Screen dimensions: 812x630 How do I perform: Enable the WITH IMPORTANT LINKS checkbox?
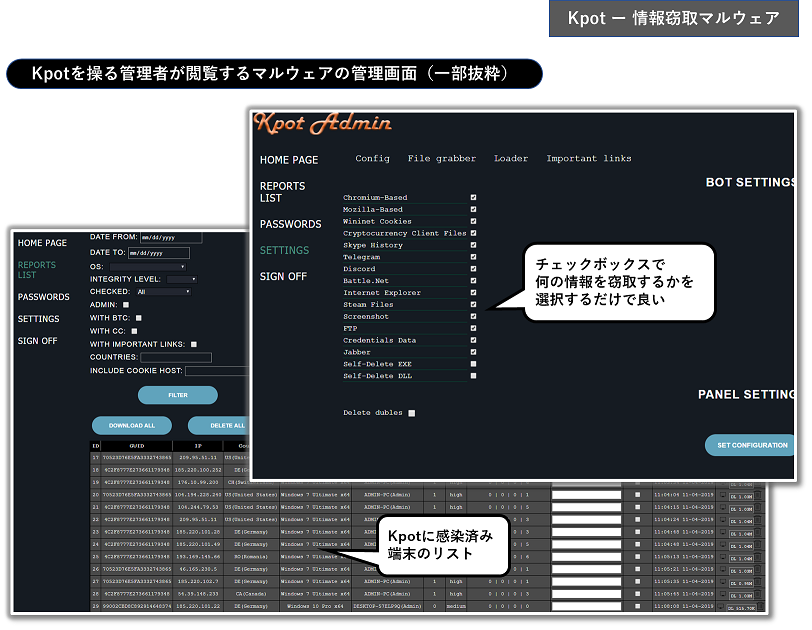point(194,344)
